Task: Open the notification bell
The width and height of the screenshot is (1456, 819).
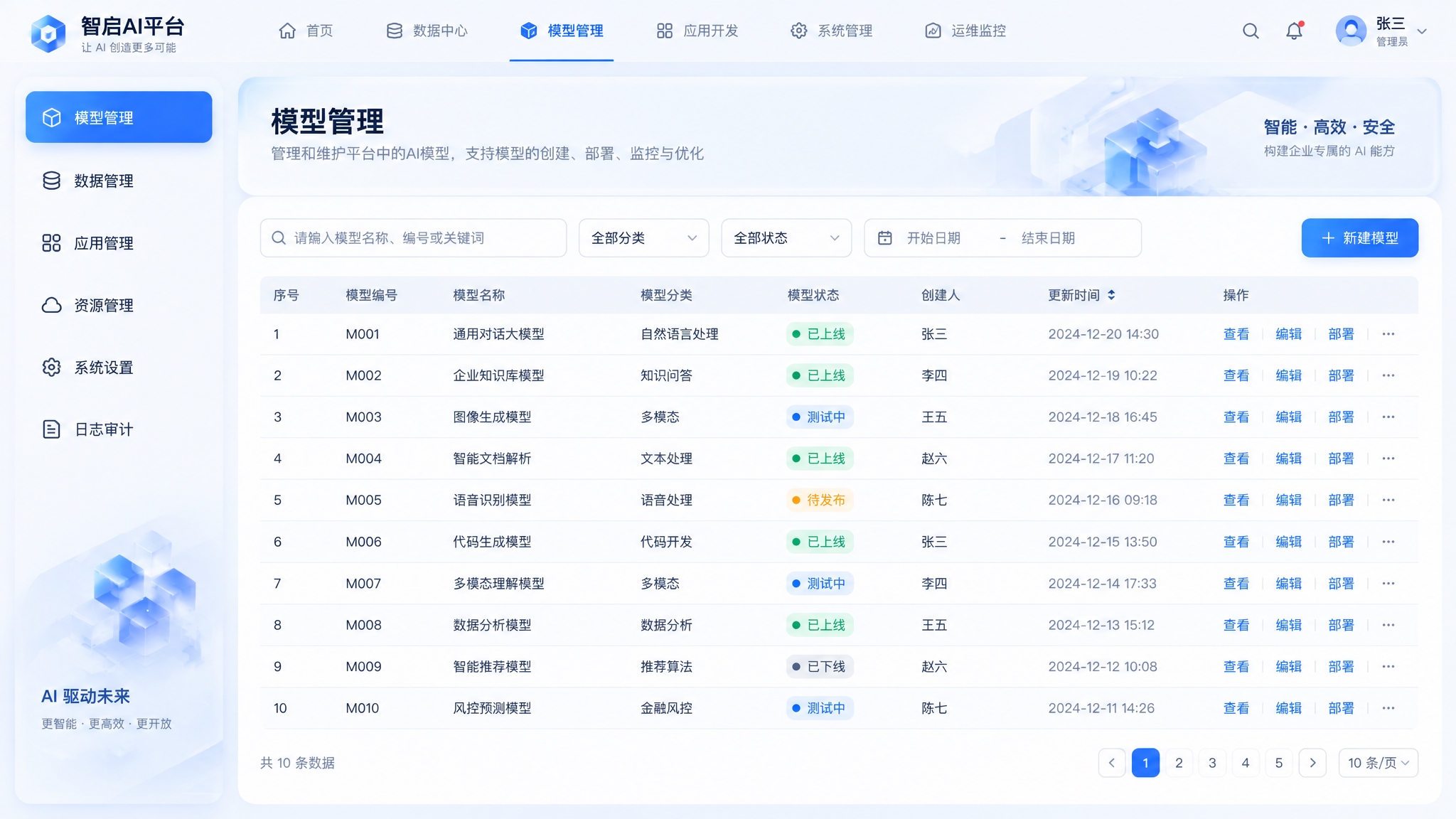Action: [x=1295, y=31]
